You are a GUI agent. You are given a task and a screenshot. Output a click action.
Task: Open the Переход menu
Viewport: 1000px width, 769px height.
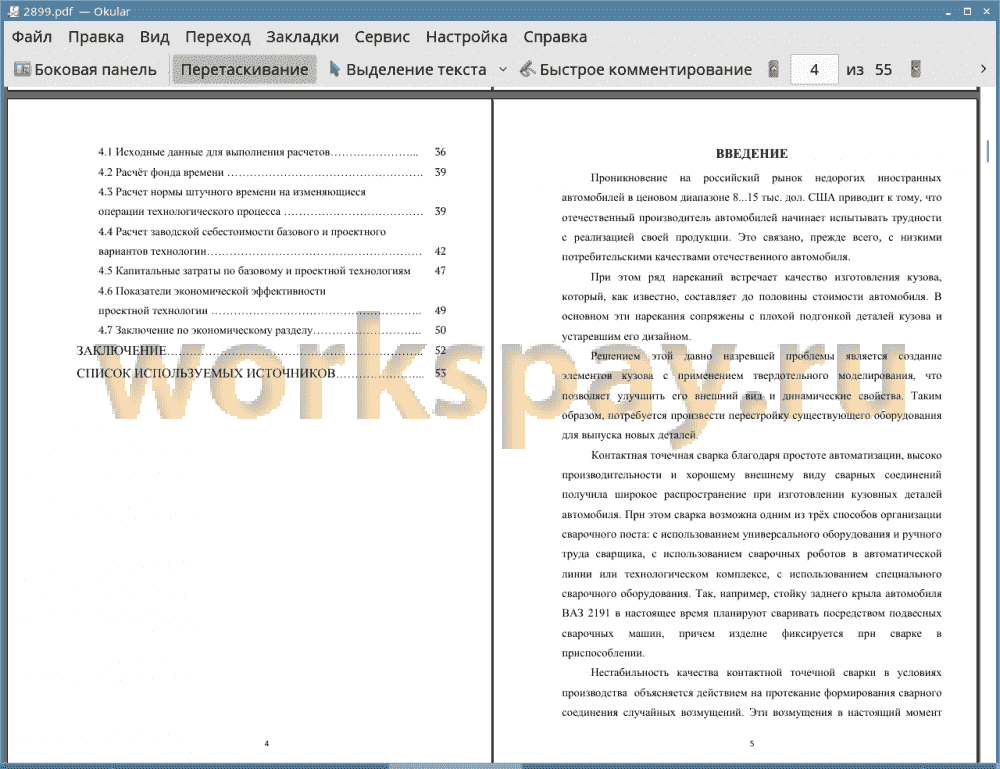point(217,37)
